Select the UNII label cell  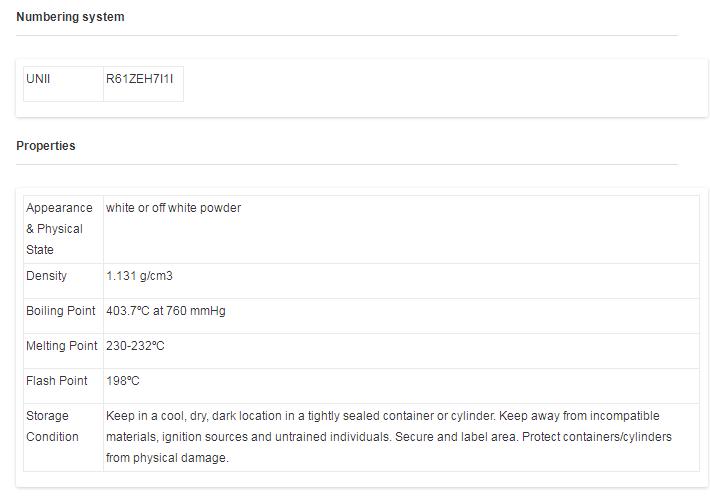pos(63,84)
